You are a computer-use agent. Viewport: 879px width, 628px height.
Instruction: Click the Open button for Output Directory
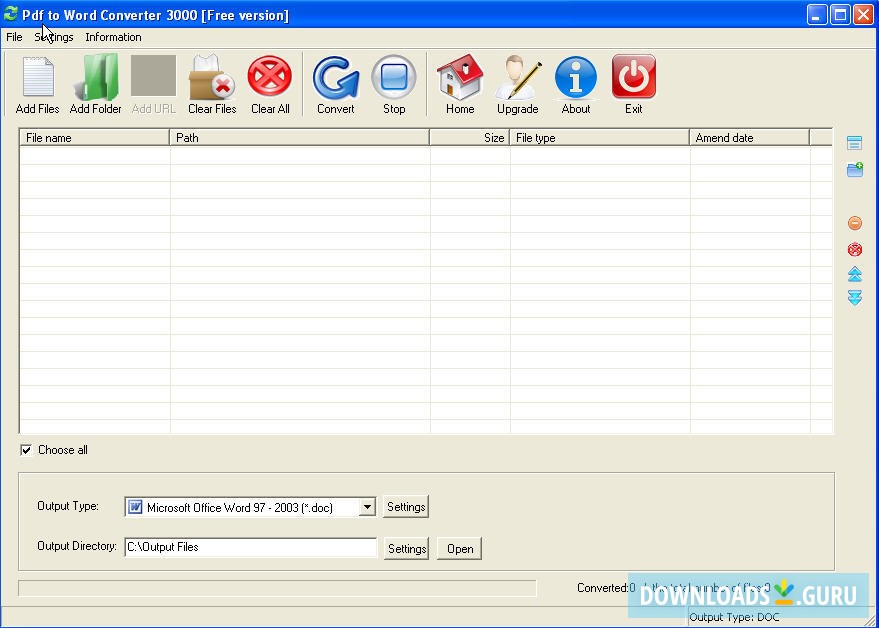click(x=458, y=548)
